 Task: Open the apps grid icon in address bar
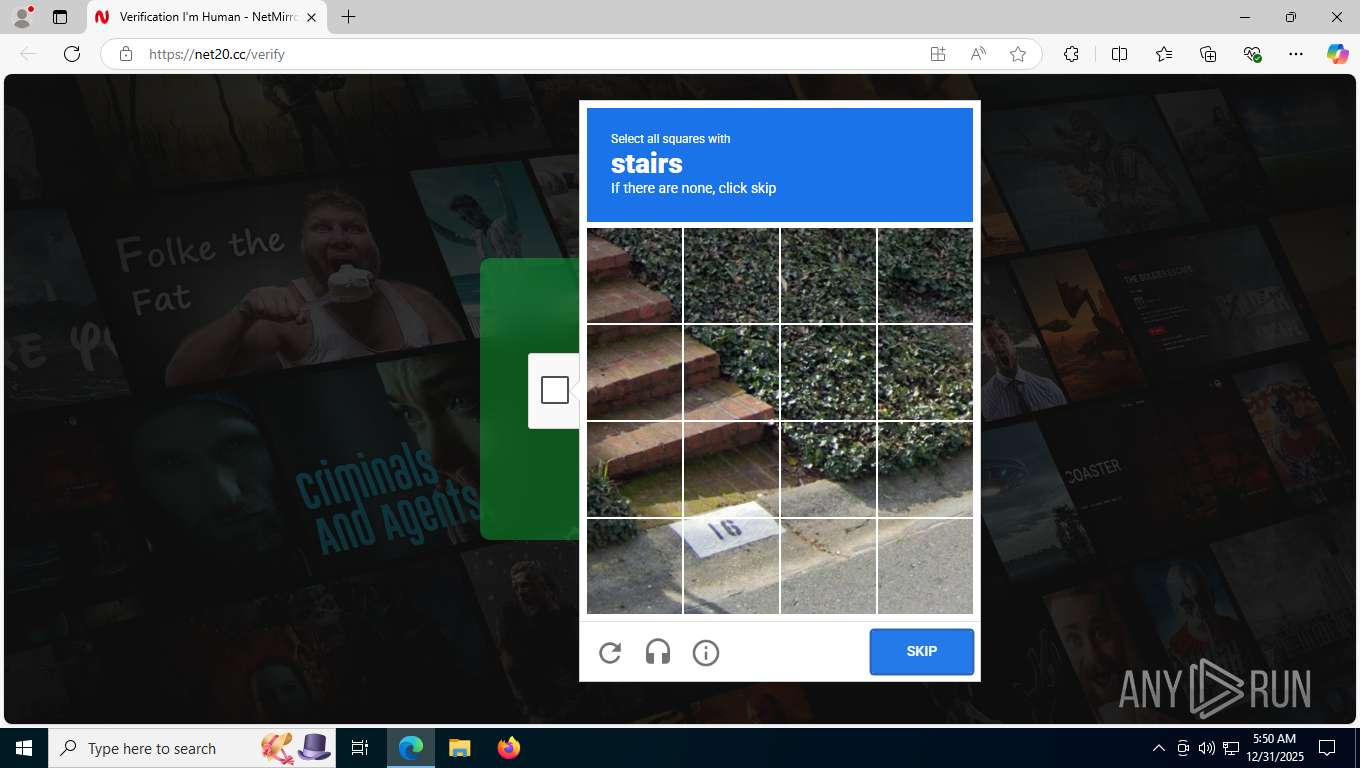click(938, 54)
